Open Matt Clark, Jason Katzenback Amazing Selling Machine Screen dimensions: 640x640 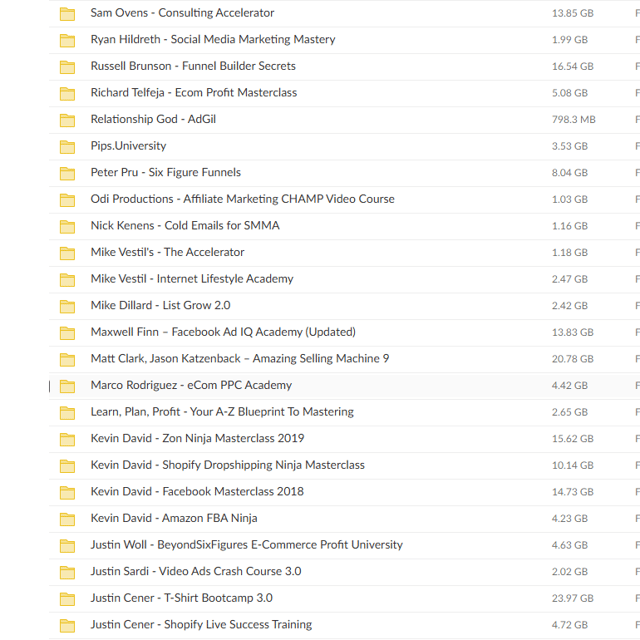pyautogui.click(x=240, y=359)
